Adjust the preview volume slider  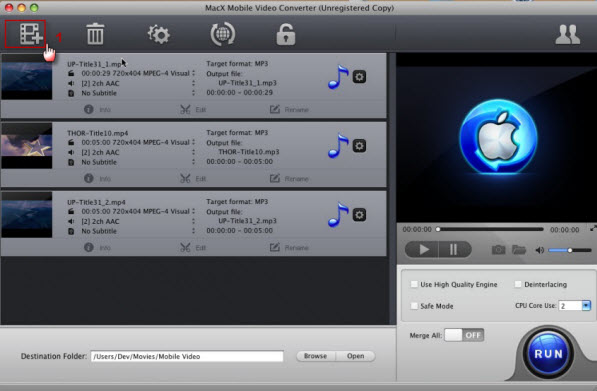click(x=570, y=250)
